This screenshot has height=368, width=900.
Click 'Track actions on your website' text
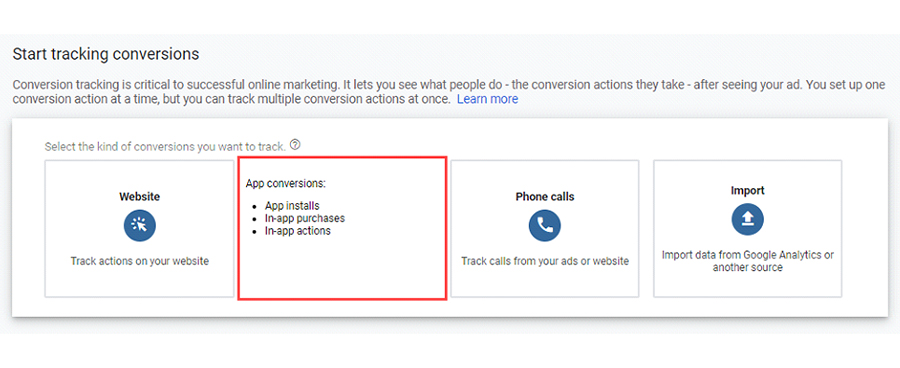tap(139, 261)
